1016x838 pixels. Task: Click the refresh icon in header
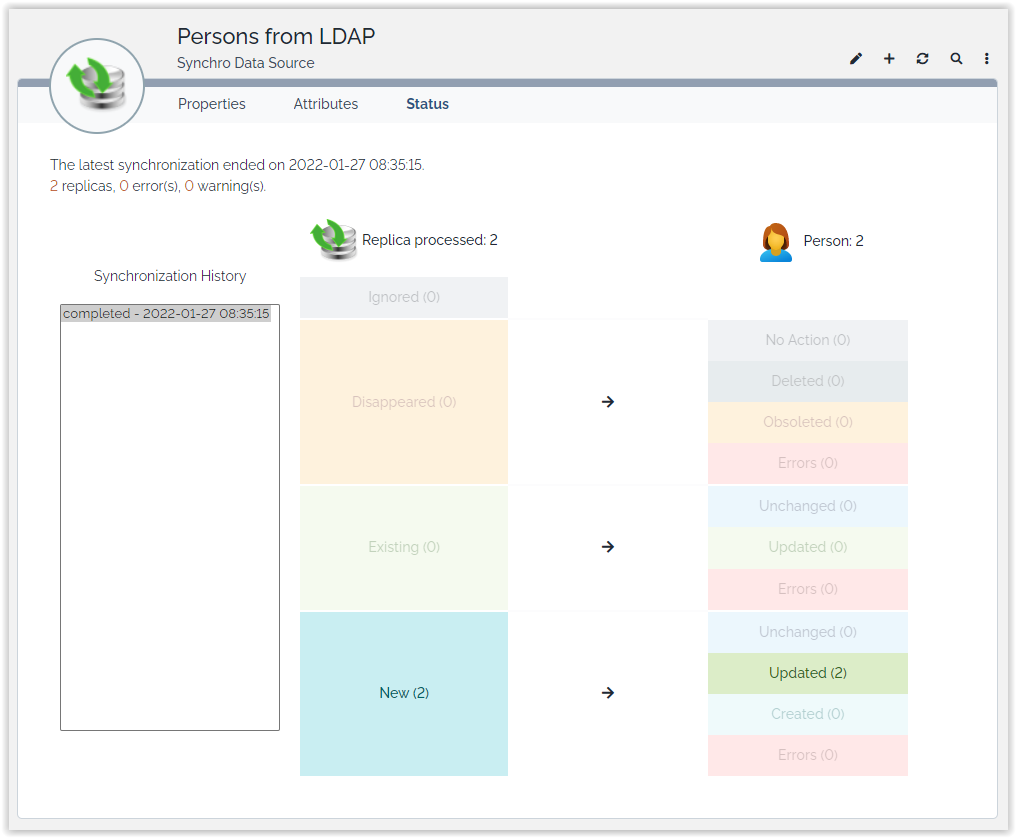pyautogui.click(x=922, y=59)
